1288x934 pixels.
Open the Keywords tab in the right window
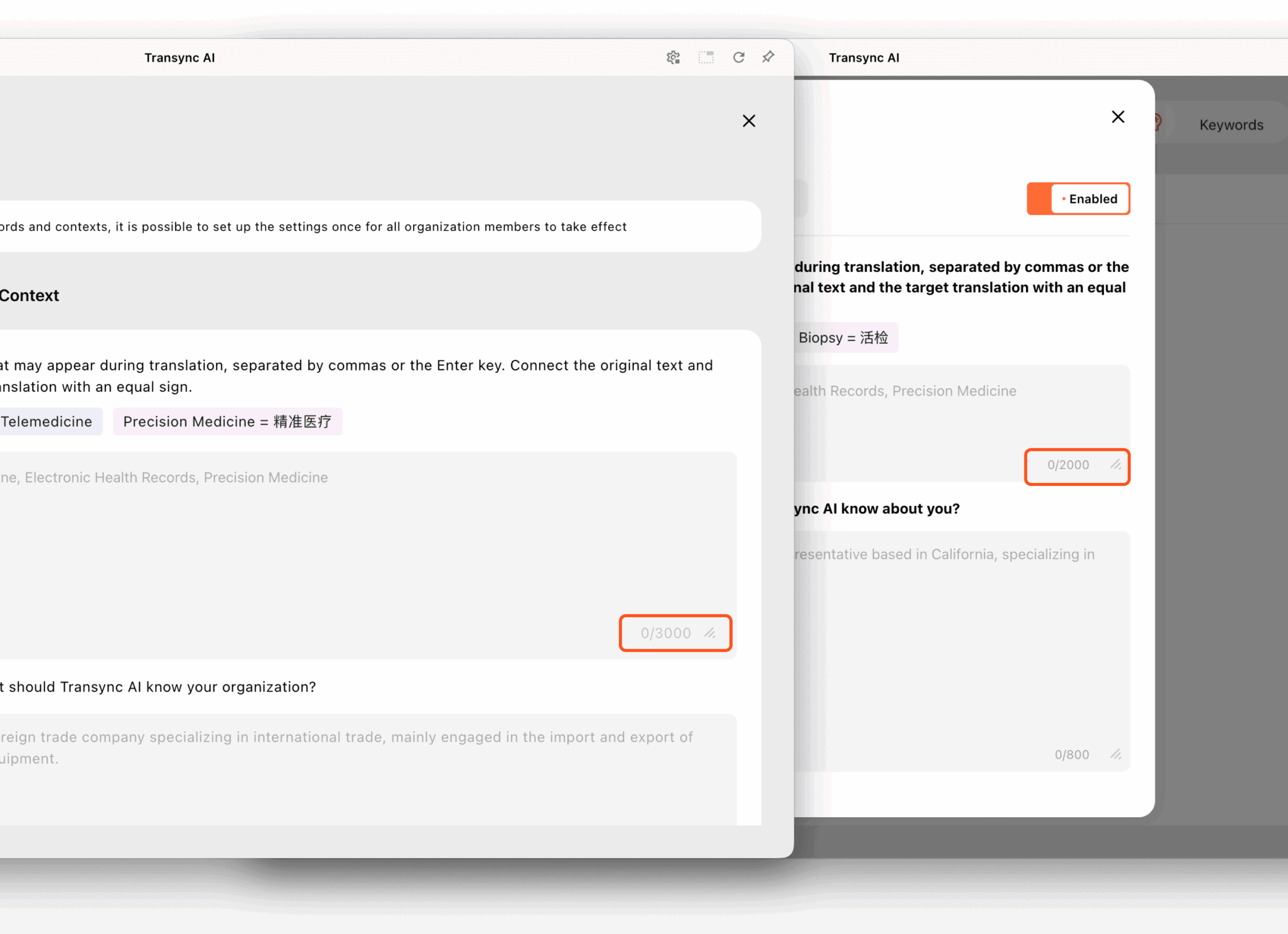tap(1231, 125)
